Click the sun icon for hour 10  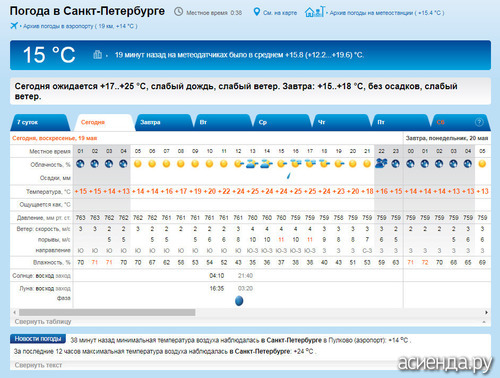tap(209, 164)
